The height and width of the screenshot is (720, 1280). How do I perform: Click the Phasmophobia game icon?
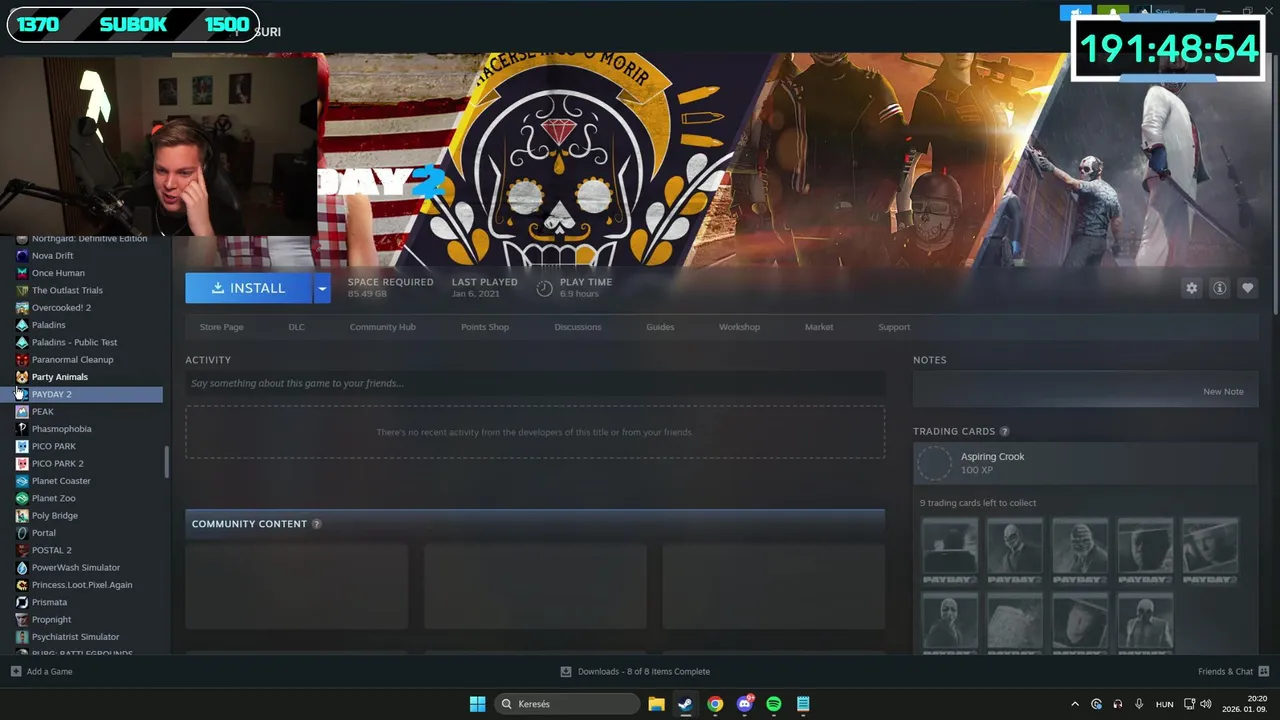pyautogui.click(x=22, y=429)
